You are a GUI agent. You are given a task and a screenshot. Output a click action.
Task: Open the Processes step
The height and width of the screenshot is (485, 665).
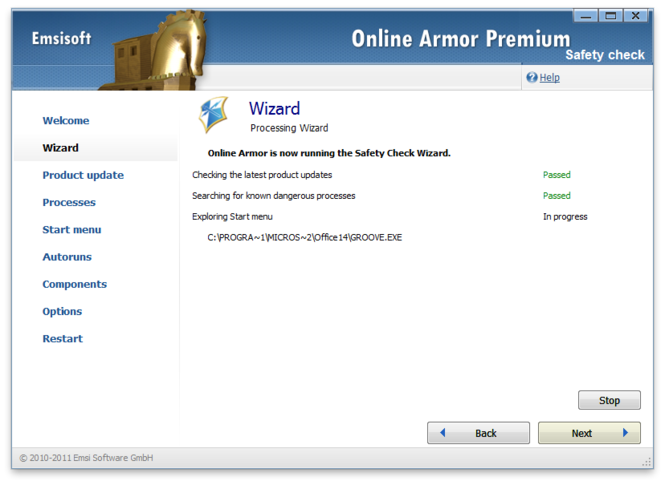69,202
